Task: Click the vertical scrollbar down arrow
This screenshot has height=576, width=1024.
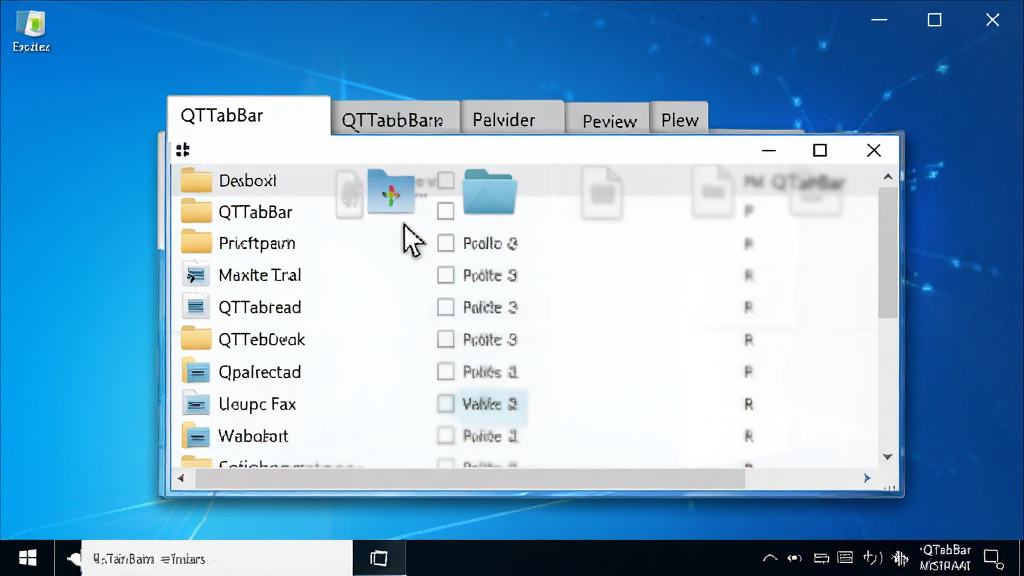Action: (x=888, y=456)
